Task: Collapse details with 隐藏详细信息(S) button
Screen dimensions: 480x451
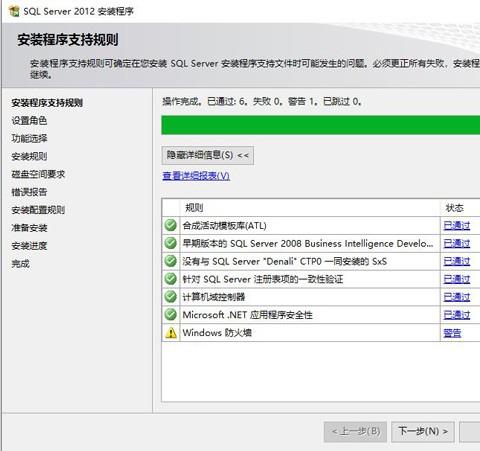Action: [208, 155]
